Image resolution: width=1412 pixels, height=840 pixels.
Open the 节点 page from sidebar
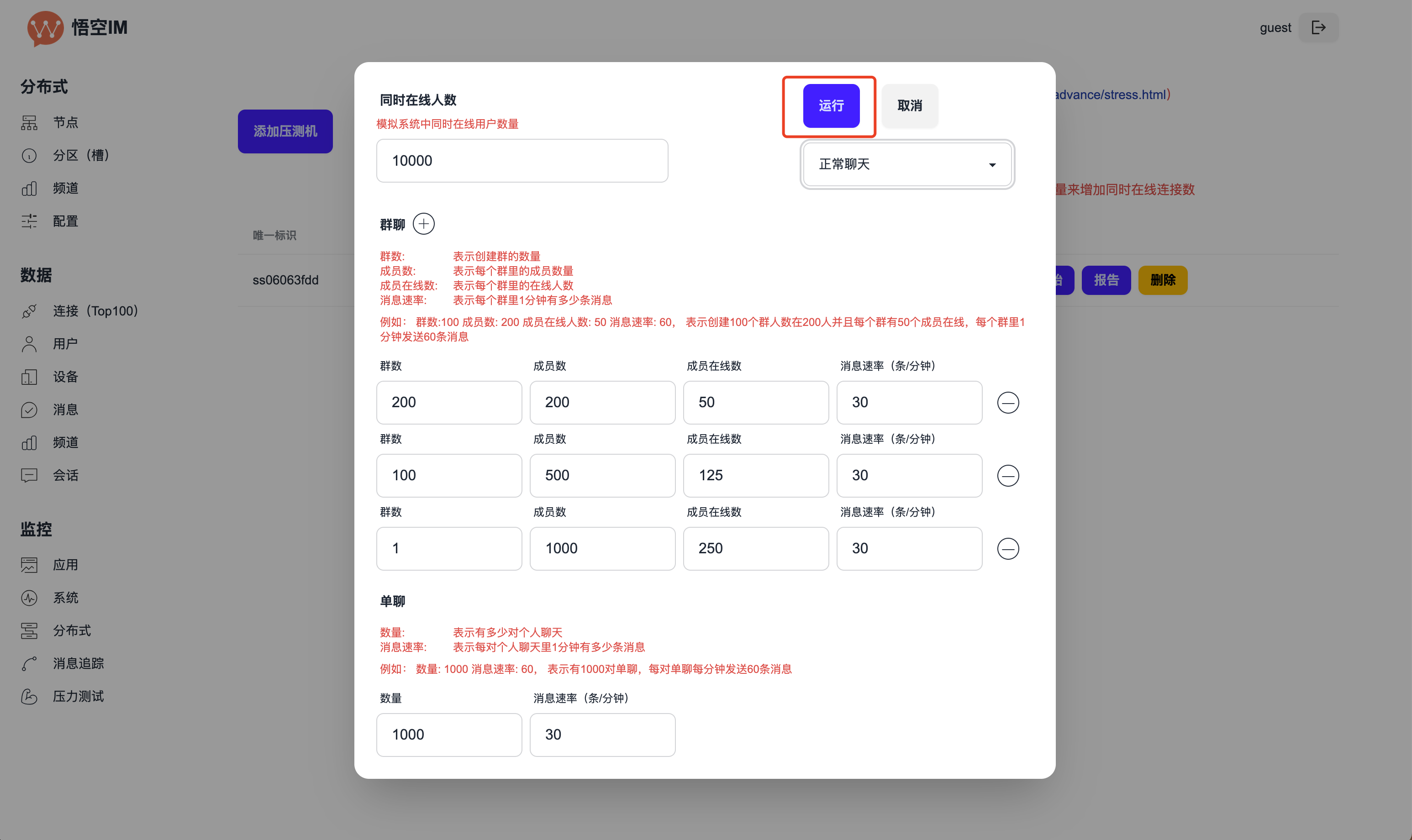(x=66, y=122)
